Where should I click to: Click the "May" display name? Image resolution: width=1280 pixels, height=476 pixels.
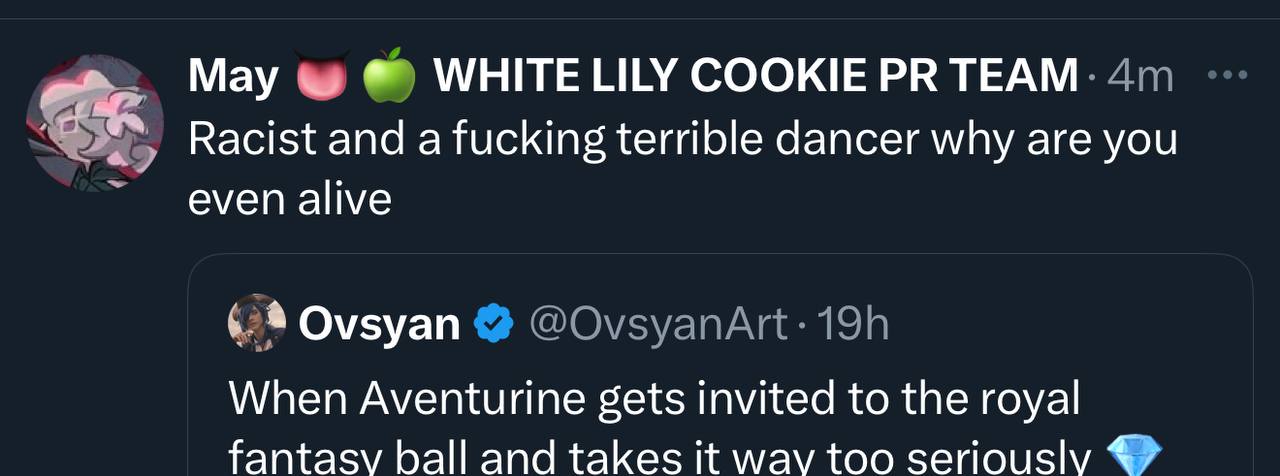pos(233,77)
